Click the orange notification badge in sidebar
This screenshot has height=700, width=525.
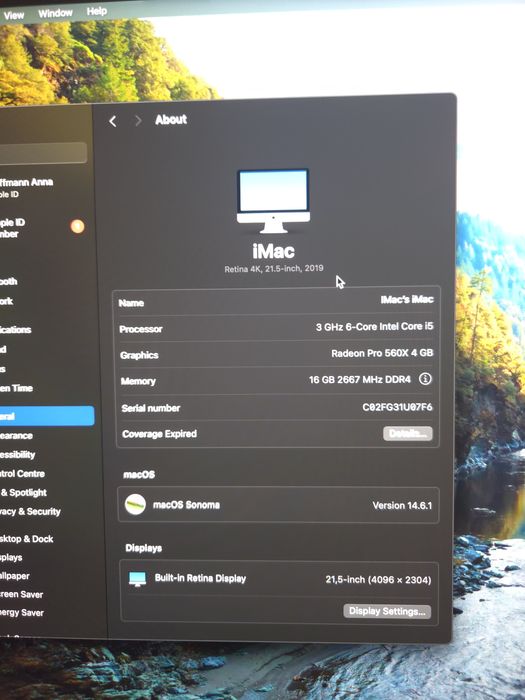pyautogui.click(x=77, y=226)
